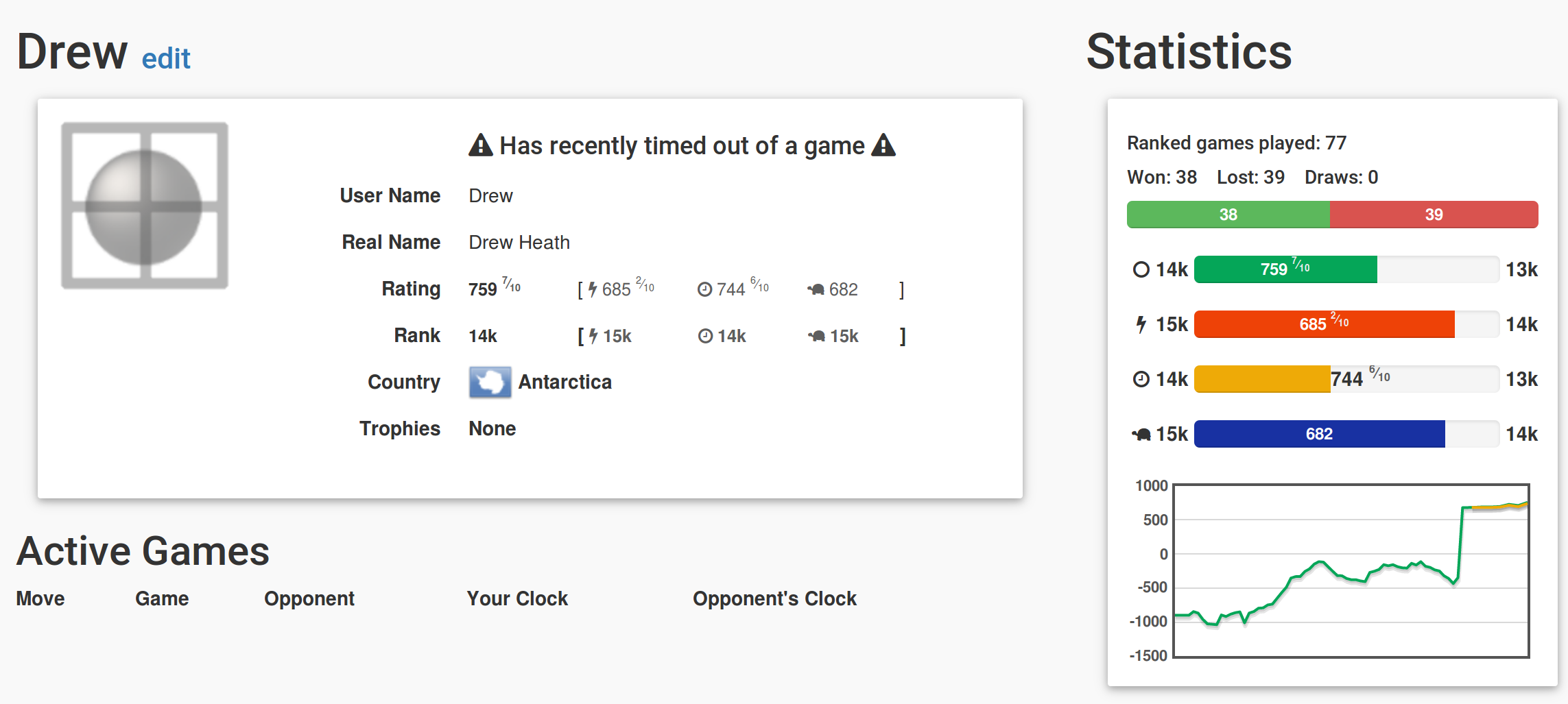Image resolution: width=1568 pixels, height=704 pixels.
Task: Click the edit link next to Drew
Action: click(166, 58)
